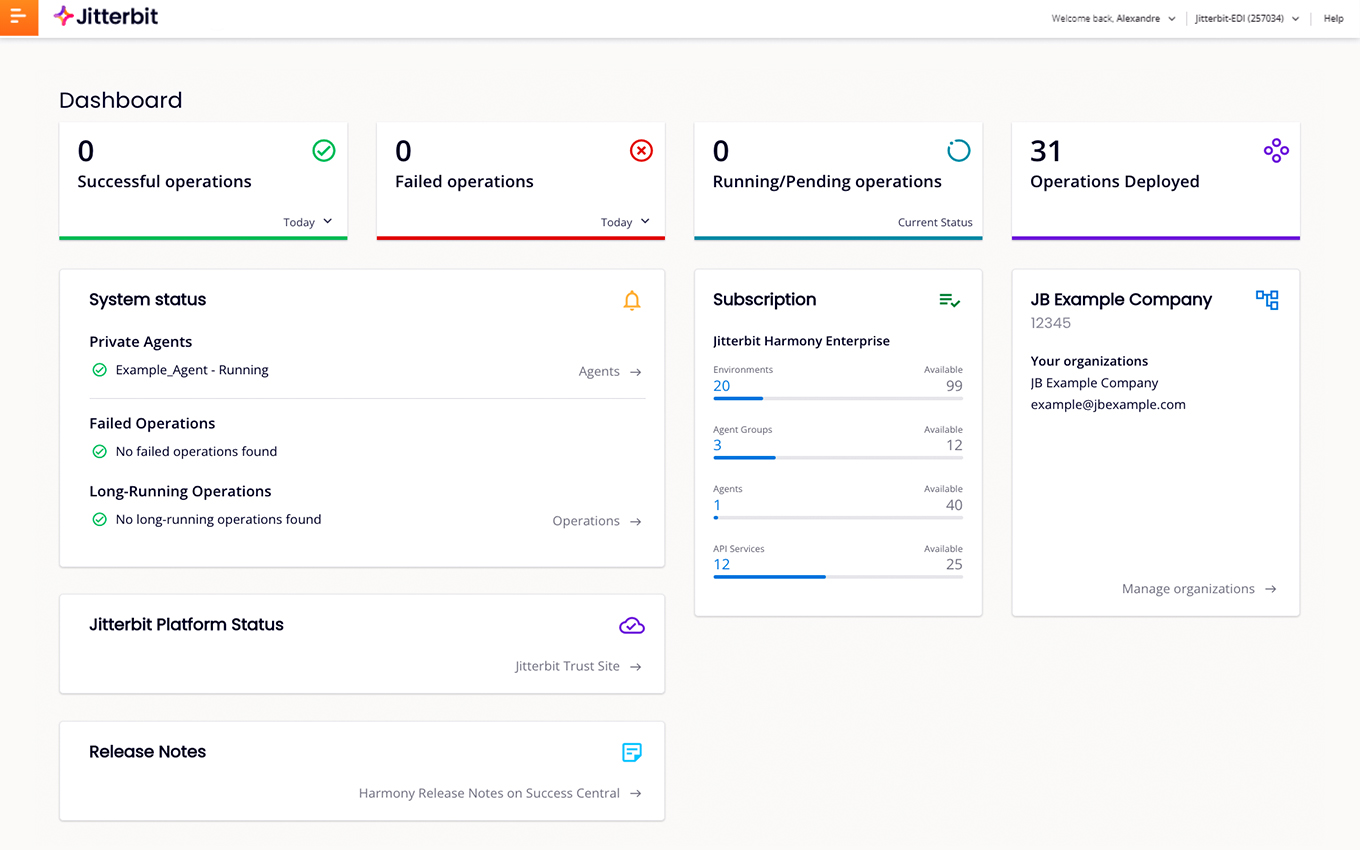The height and width of the screenshot is (850, 1360).
Task: Click the Environments count 20
Action: [x=721, y=386]
